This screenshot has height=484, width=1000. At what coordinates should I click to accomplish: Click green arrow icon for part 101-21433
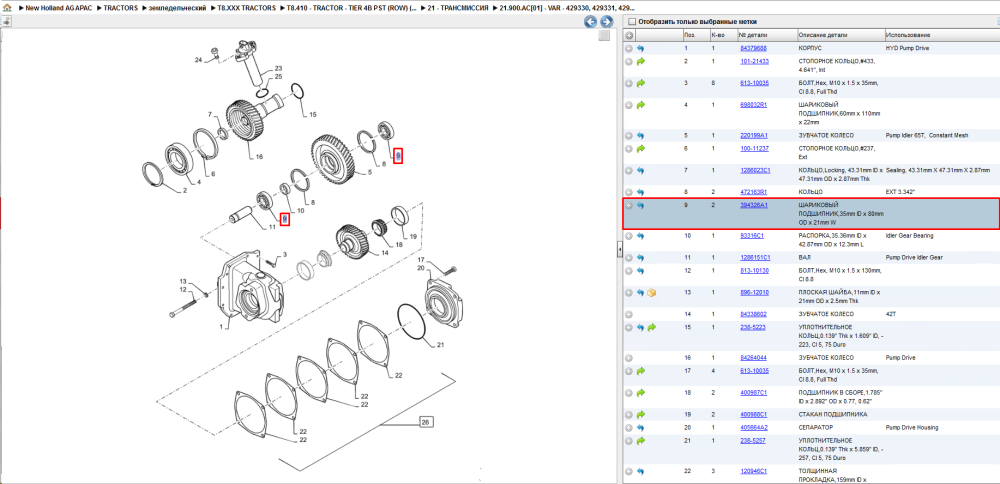[x=641, y=61]
